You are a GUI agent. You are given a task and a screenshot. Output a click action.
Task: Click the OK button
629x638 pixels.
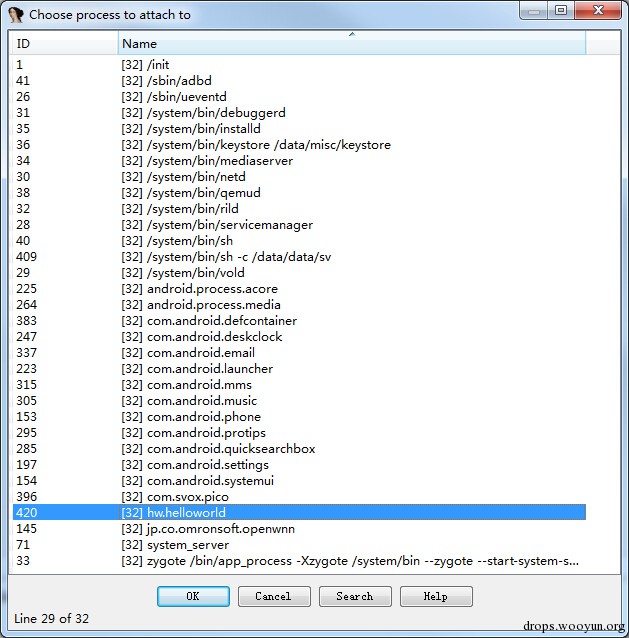coord(193,596)
